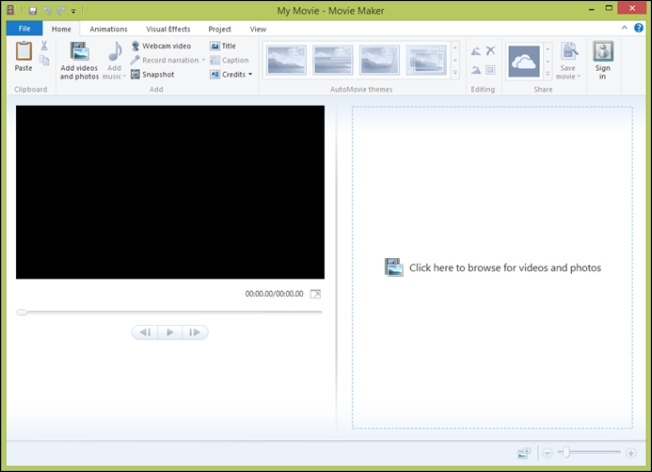
Task: Click here to browse for videos and photos
Action: tap(492, 267)
